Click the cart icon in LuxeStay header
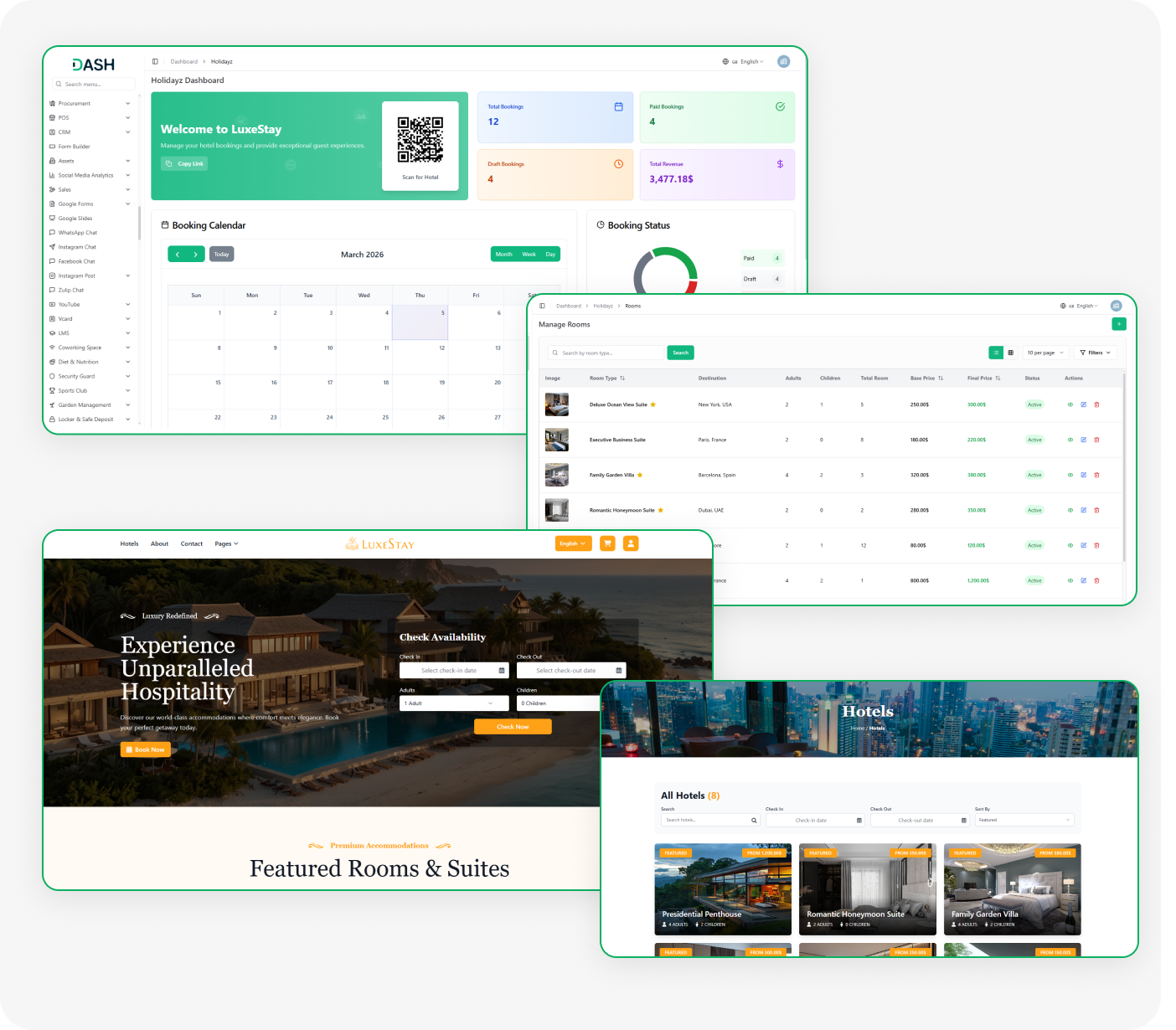The height and width of the screenshot is (1030, 1176). click(x=607, y=543)
